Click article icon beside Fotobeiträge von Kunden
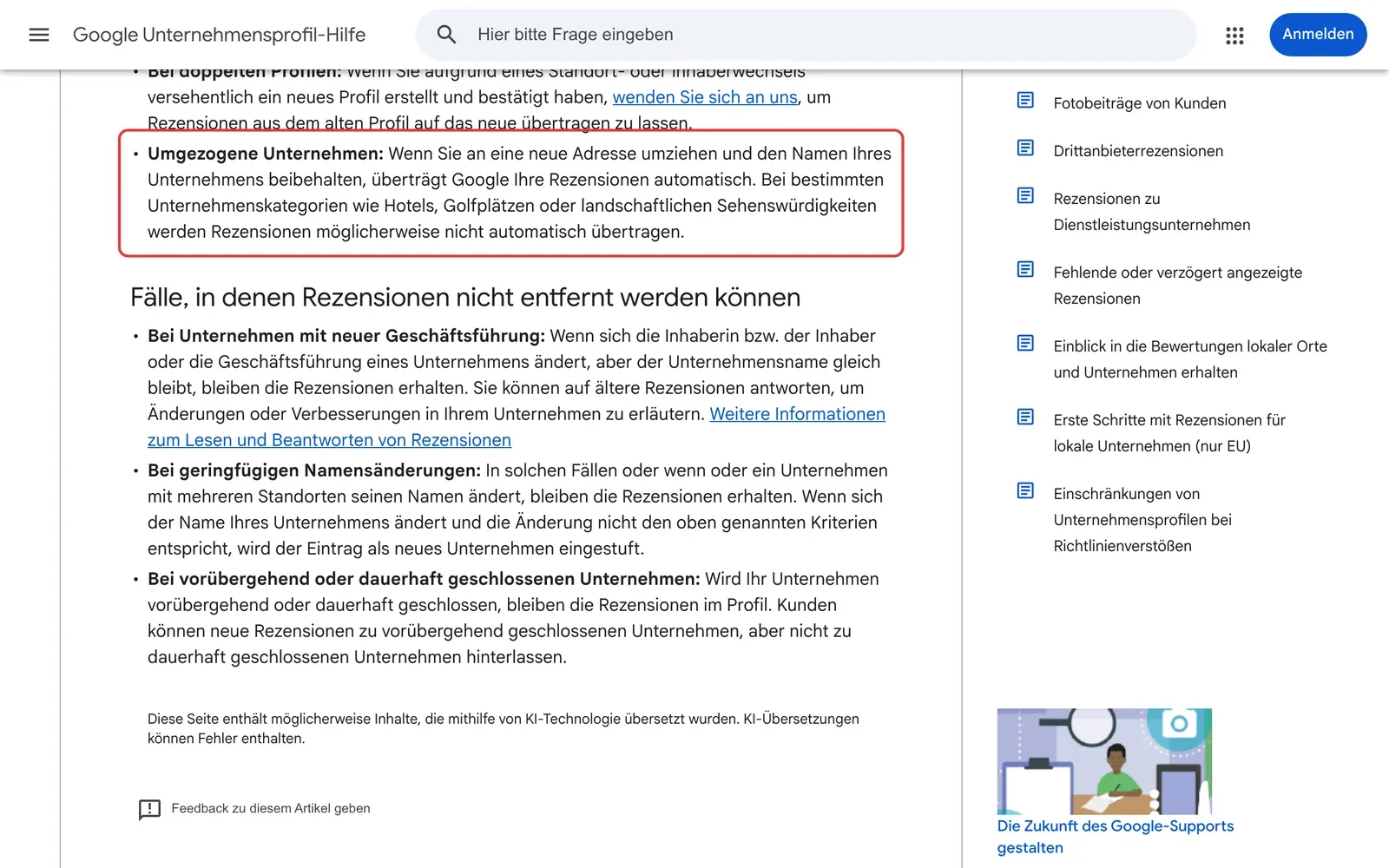1389x868 pixels. 1025,101
